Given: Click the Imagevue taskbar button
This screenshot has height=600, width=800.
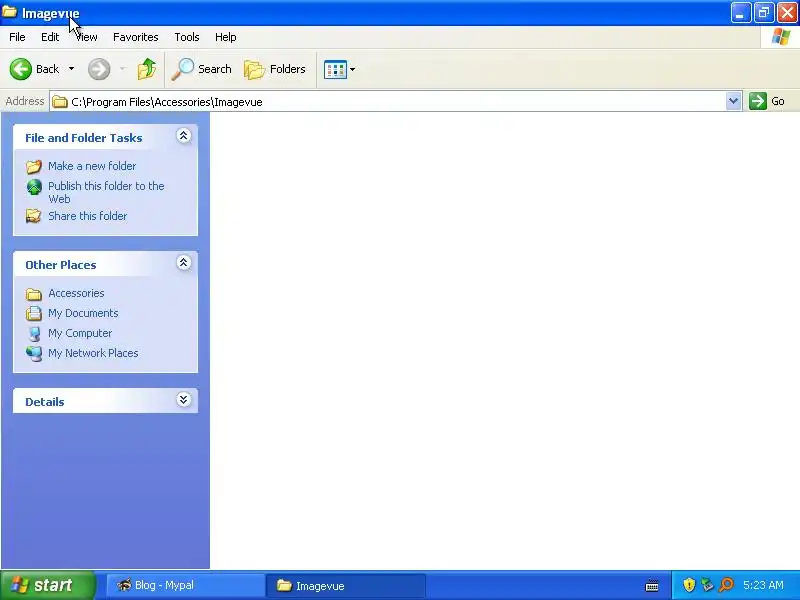Looking at the screenshot, I should (345, 586).
